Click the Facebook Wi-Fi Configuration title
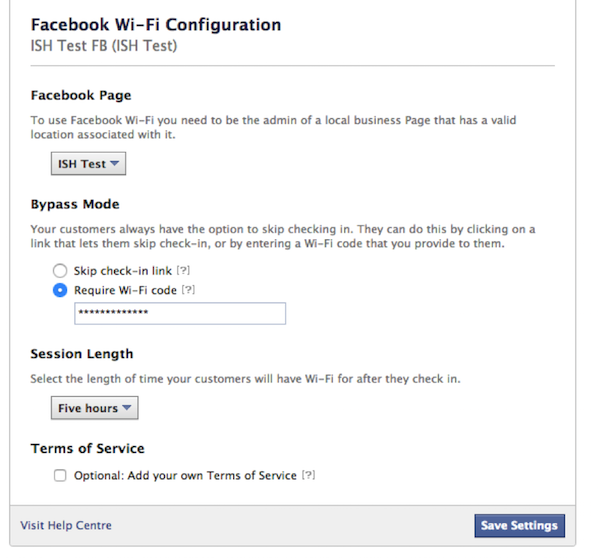This screenshot has width=600, height=560. (155, 25)
